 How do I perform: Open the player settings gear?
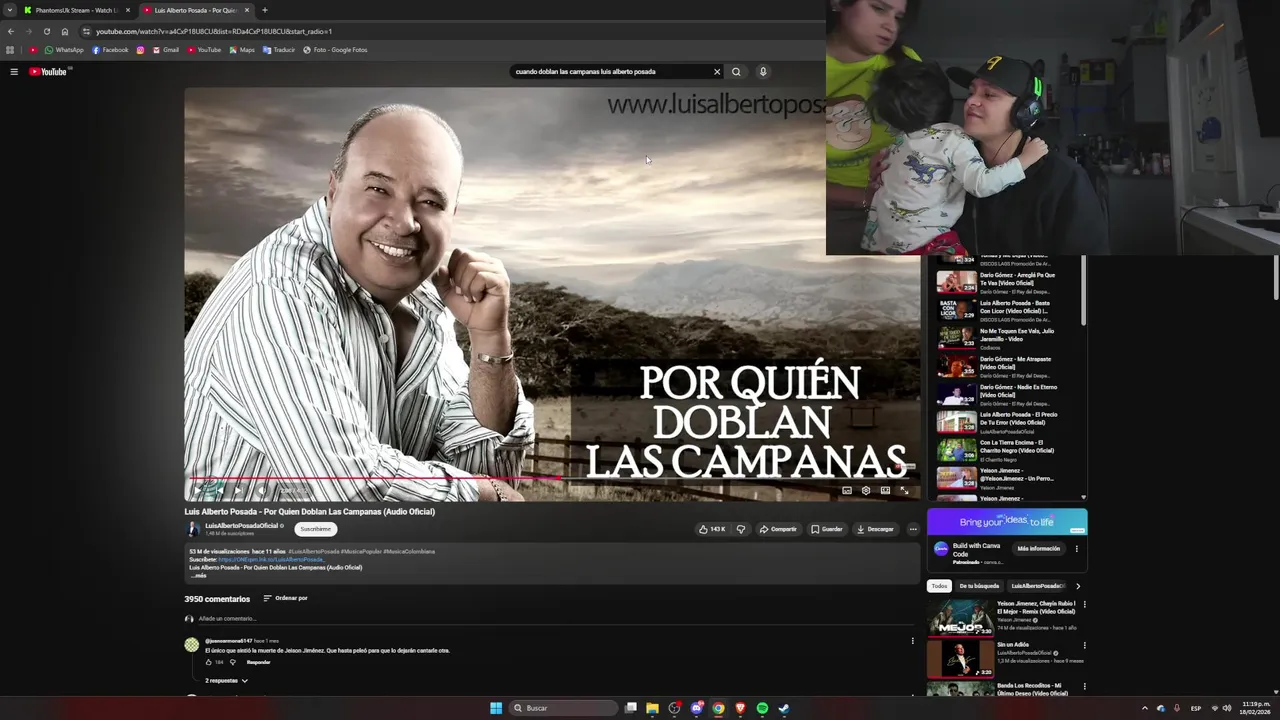click(x=866, y=490)
